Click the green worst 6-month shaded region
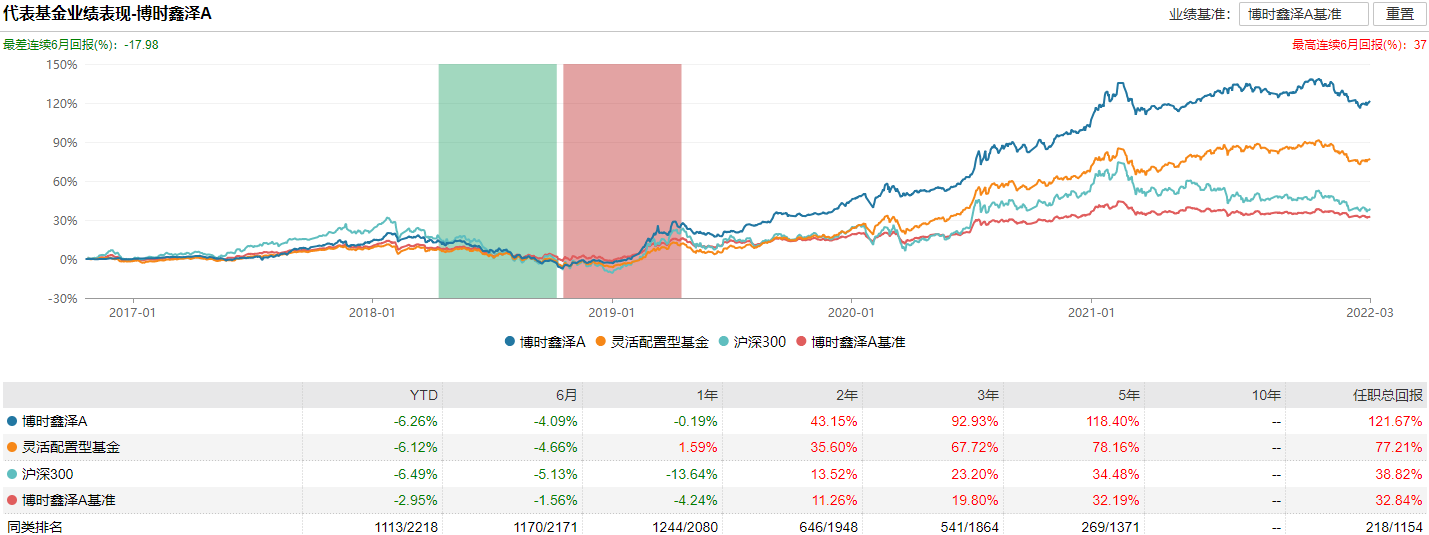 [497, 181]
